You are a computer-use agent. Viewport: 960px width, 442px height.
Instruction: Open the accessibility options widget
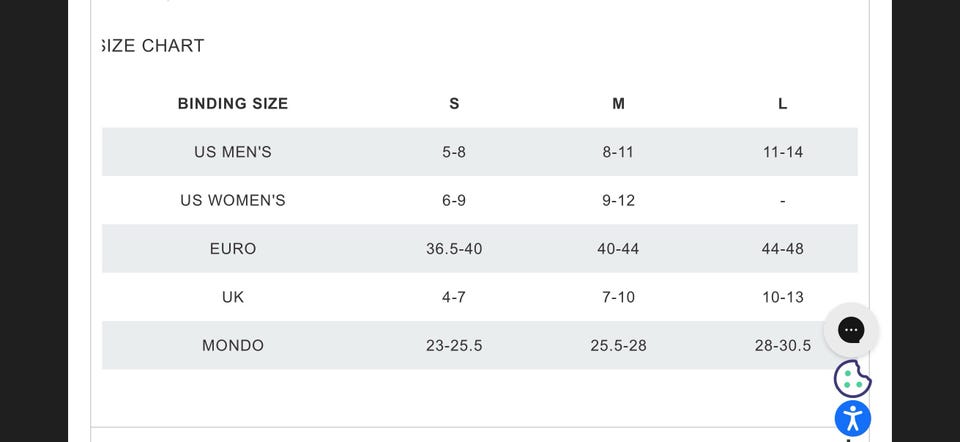coord(852,418)
